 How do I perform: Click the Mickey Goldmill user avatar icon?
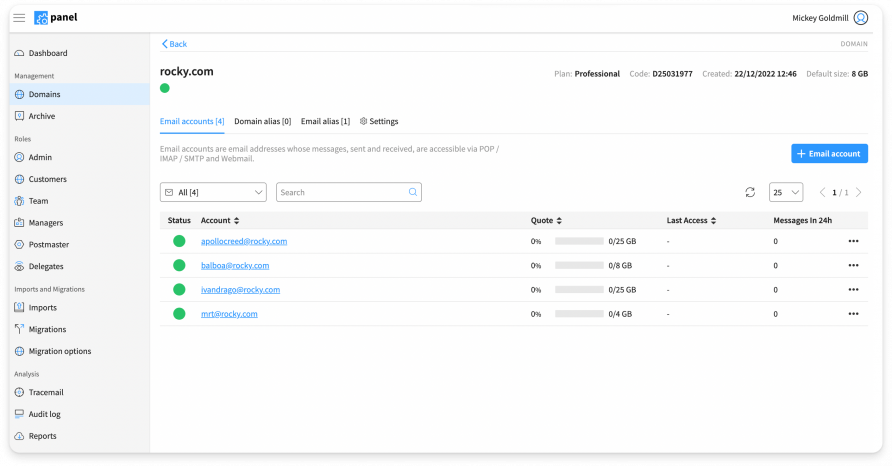pos(861,18)
